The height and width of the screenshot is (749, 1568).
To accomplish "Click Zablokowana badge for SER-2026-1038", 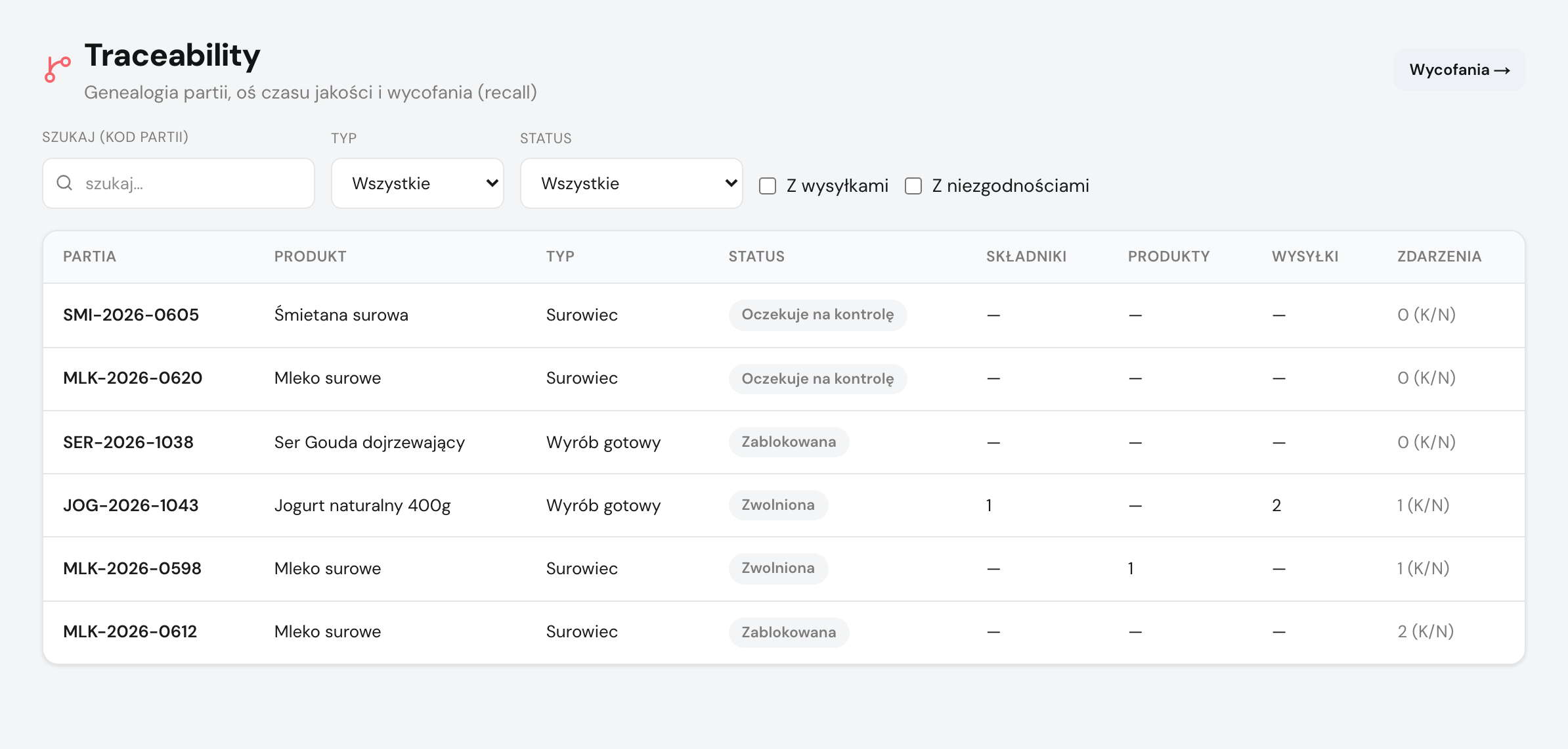I will click(x=789, y=442).
